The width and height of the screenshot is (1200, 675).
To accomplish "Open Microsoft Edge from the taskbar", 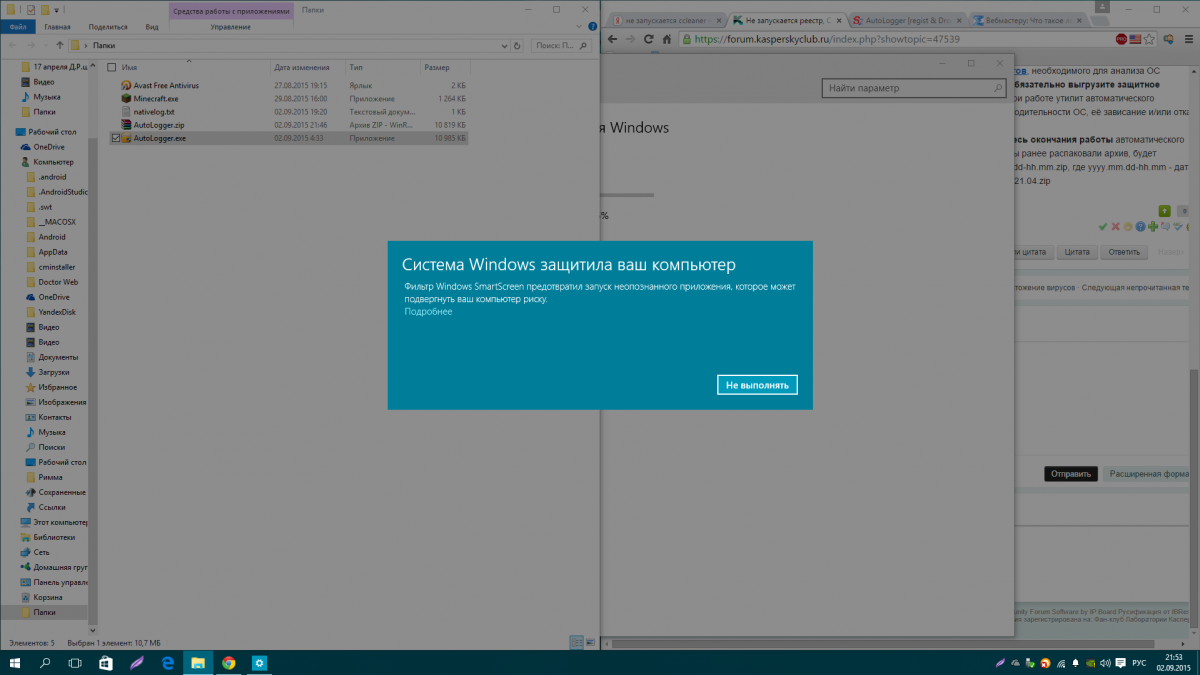I will pyautogui.click(x=168, y=663).
